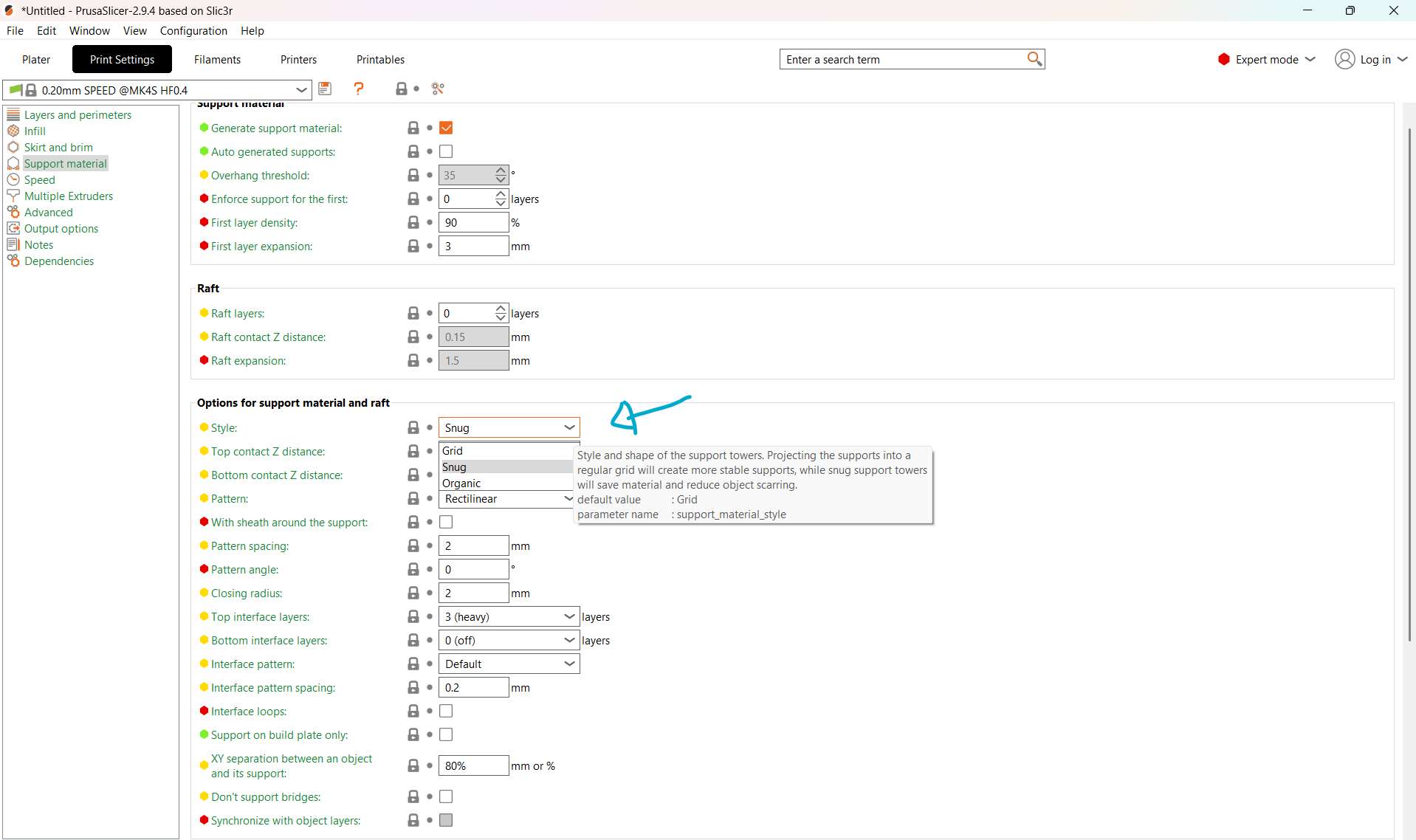Viewport: 1416px width, 840px height.
Task: Open the Style dropdown showing Snug
Action: point(509,427)
